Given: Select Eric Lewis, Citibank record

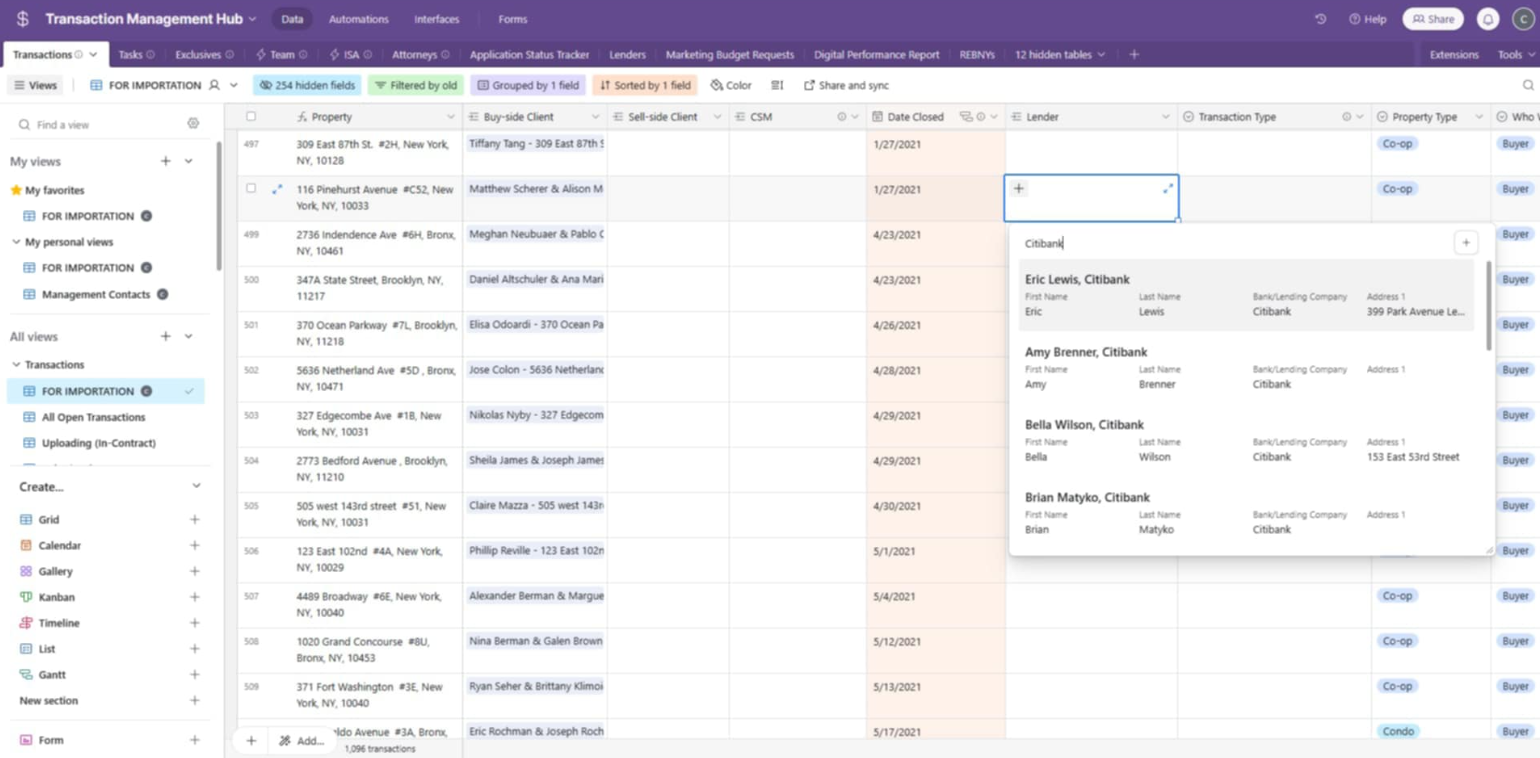Looking at the screenshot, I should pos(1246,295).
